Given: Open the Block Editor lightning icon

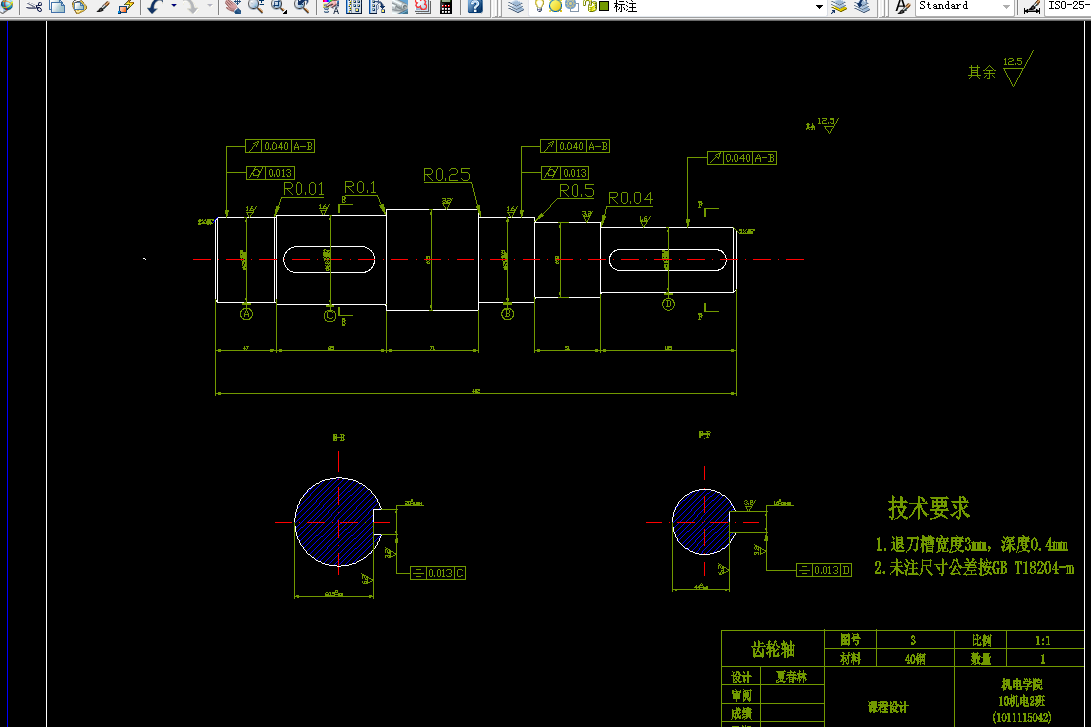Looking at the screenshot, I should 126,7.
